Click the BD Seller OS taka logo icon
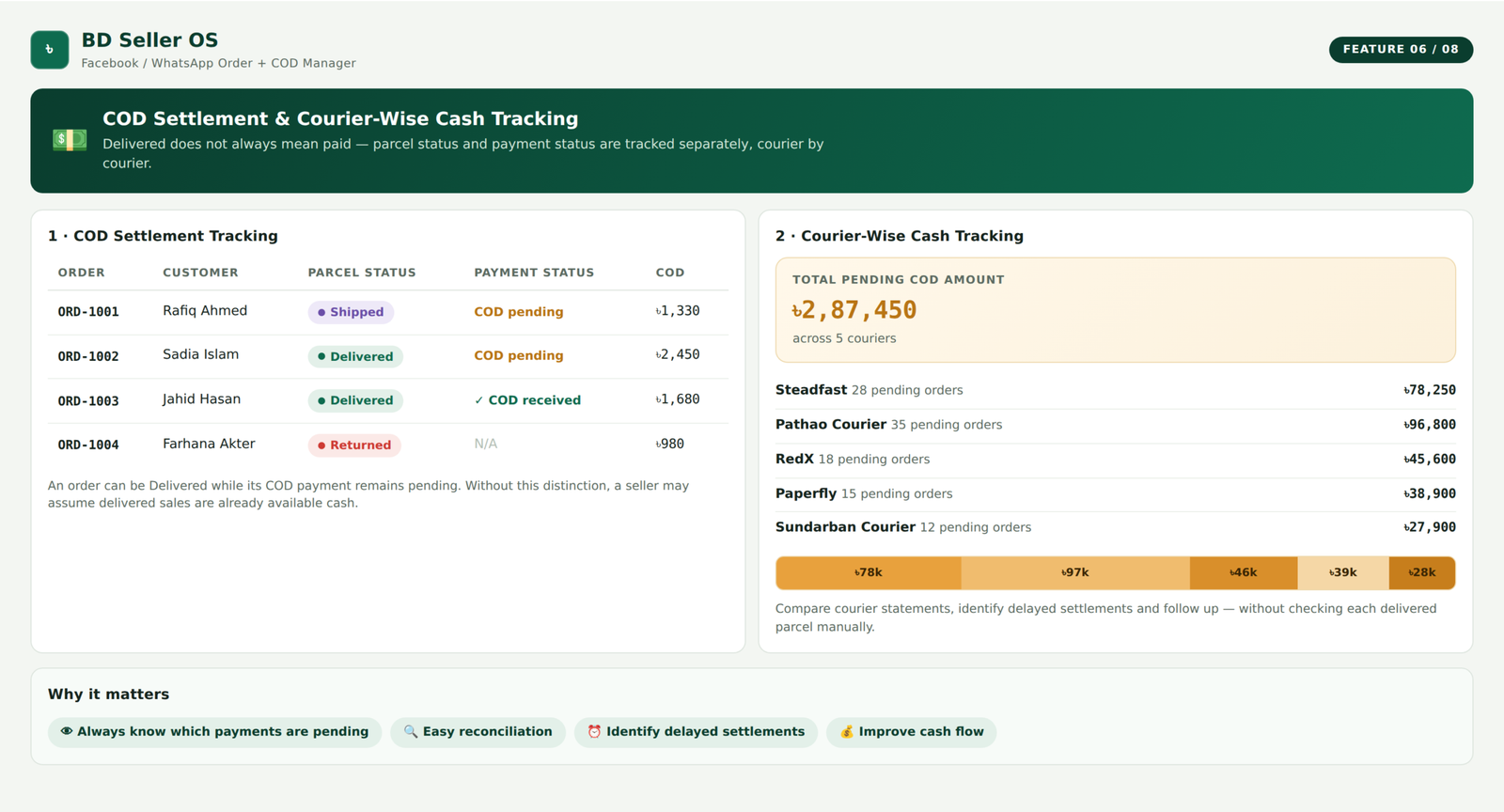Viewport: 1504px width, 812px height. click(x=50, y=50)
